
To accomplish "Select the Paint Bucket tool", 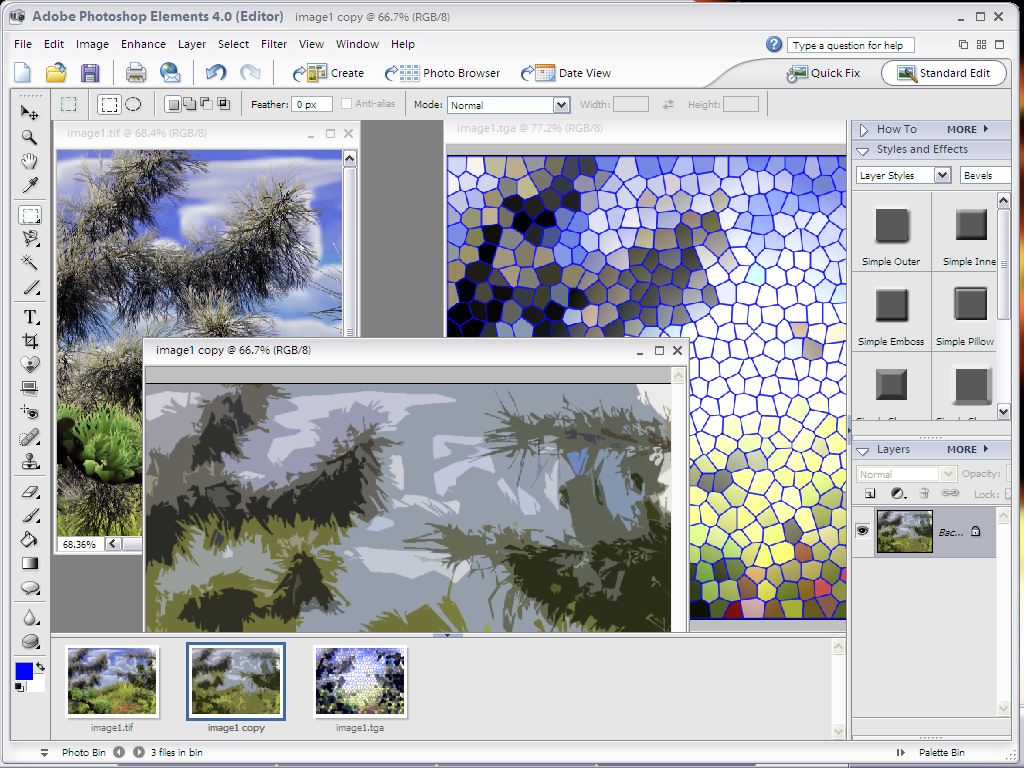I will tap(30, 539).
